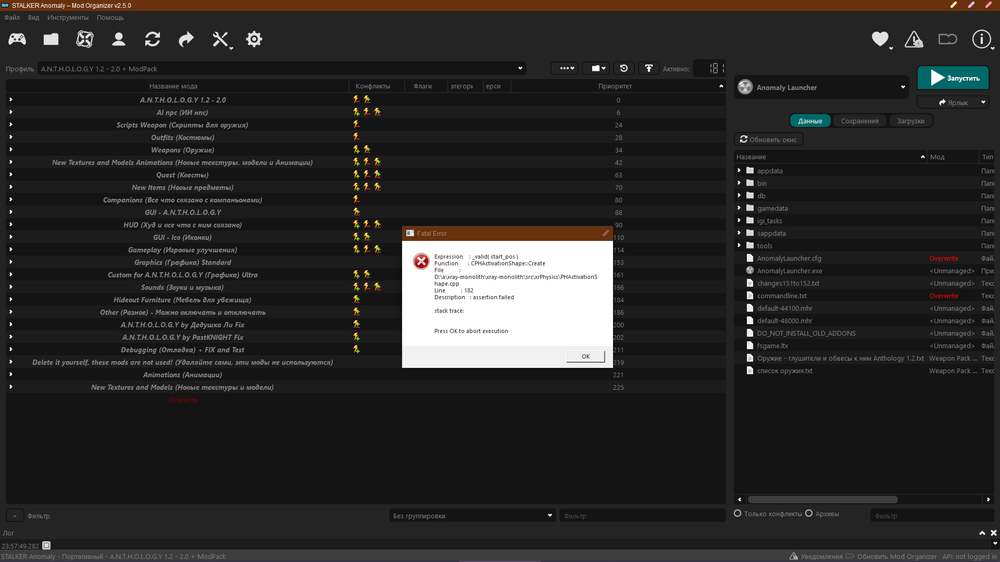
Task: Switch to the 'Сохранения' tab
Action: [x=860, y=121]
